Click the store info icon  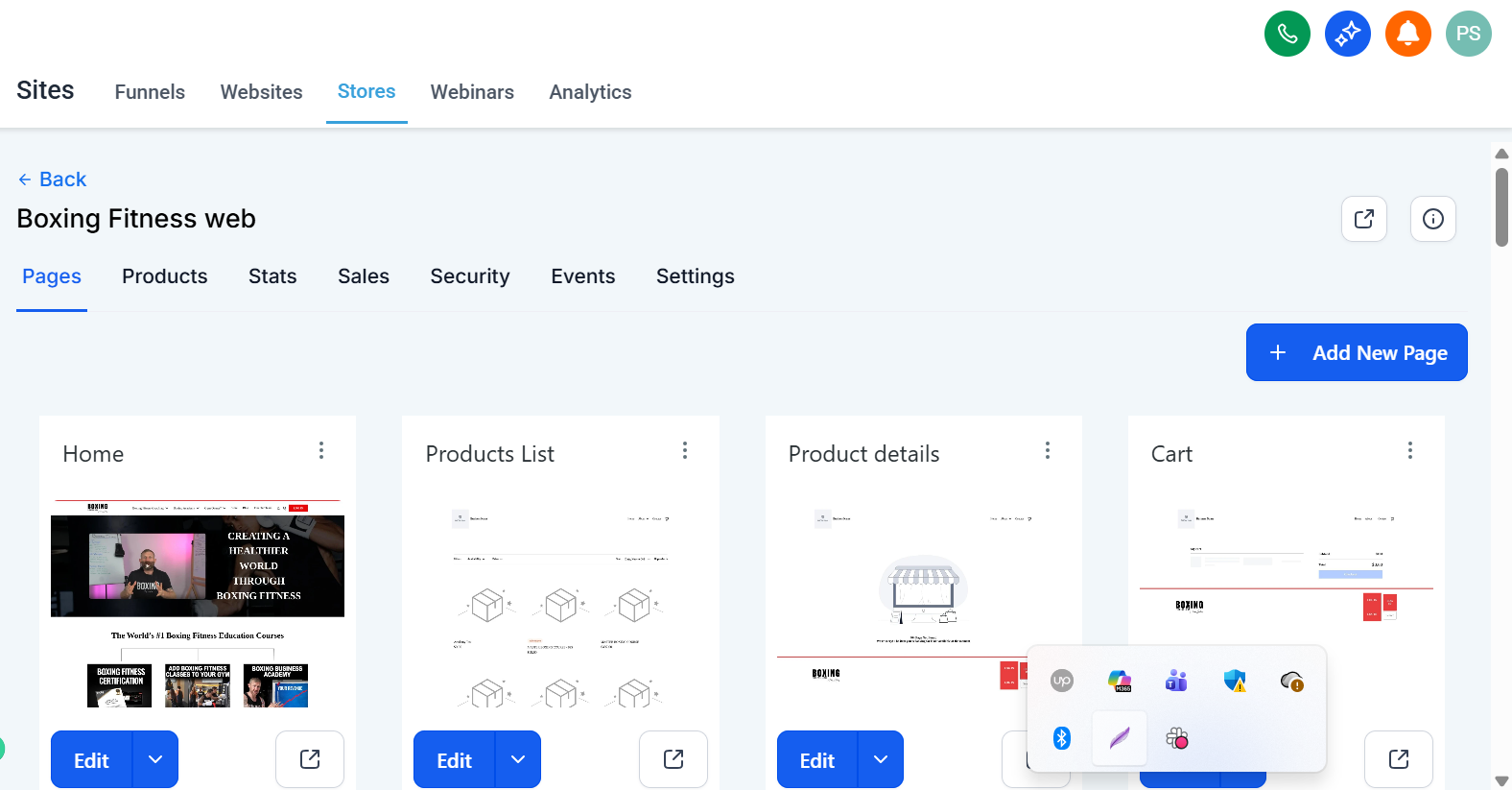click(x=1432, y=219)
